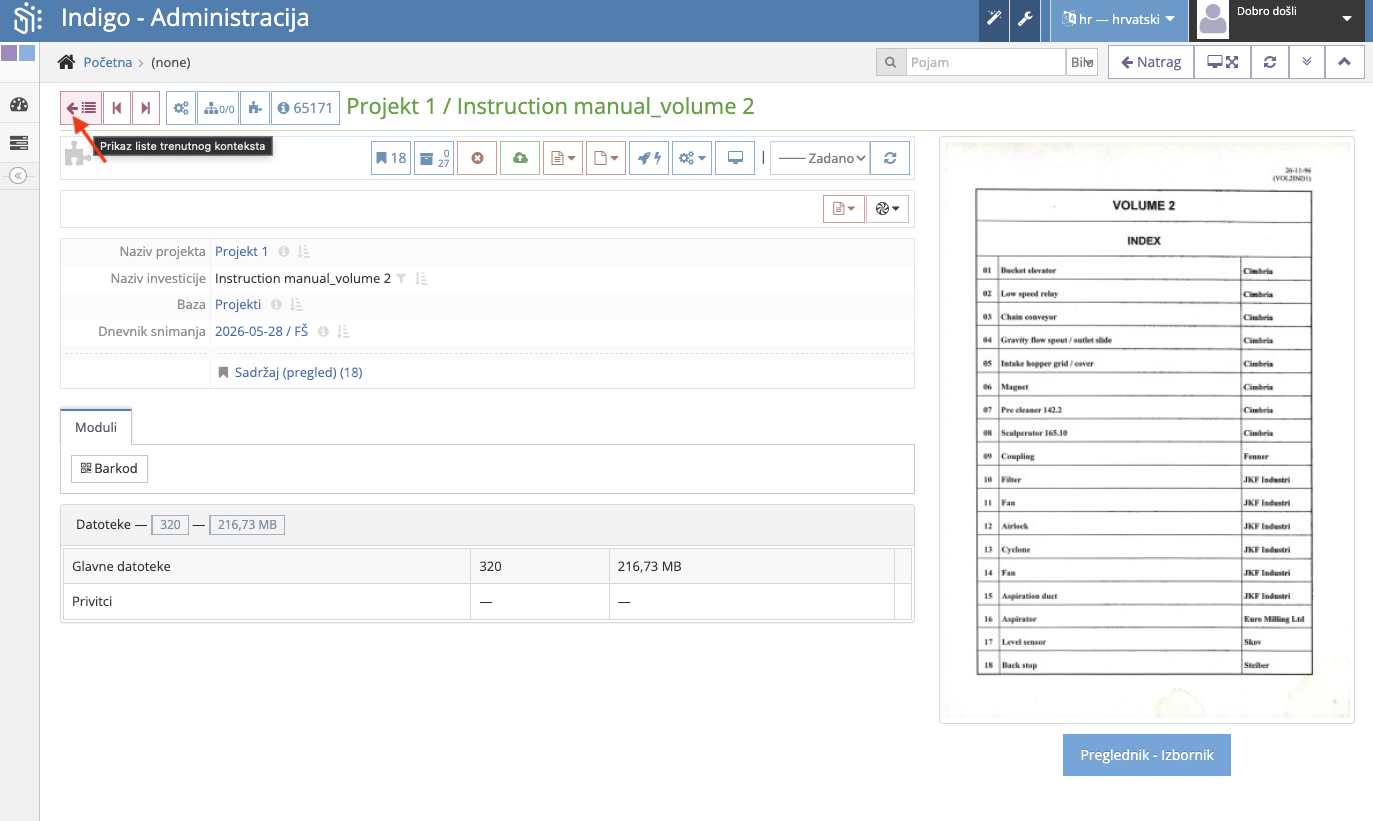
Task: Click the Pojam search field
Action: tap(986, 62)
